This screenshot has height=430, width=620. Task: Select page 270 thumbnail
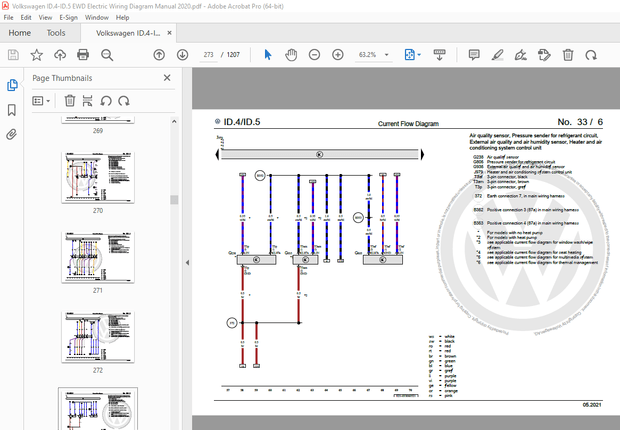pyautogui.click(x=98, y=177)
